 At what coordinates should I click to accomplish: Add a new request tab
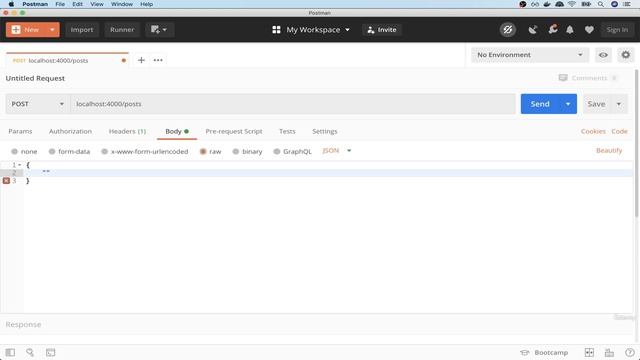141,60
